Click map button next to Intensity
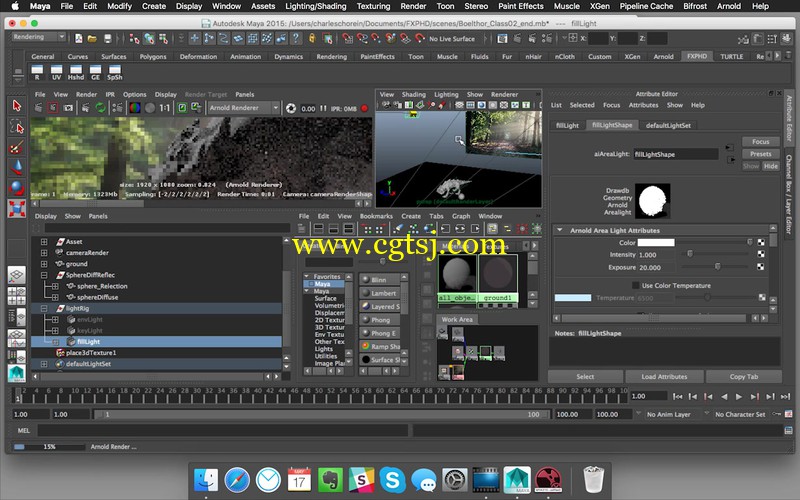Viewport: 800px width, 500px height. pos(761,254)
